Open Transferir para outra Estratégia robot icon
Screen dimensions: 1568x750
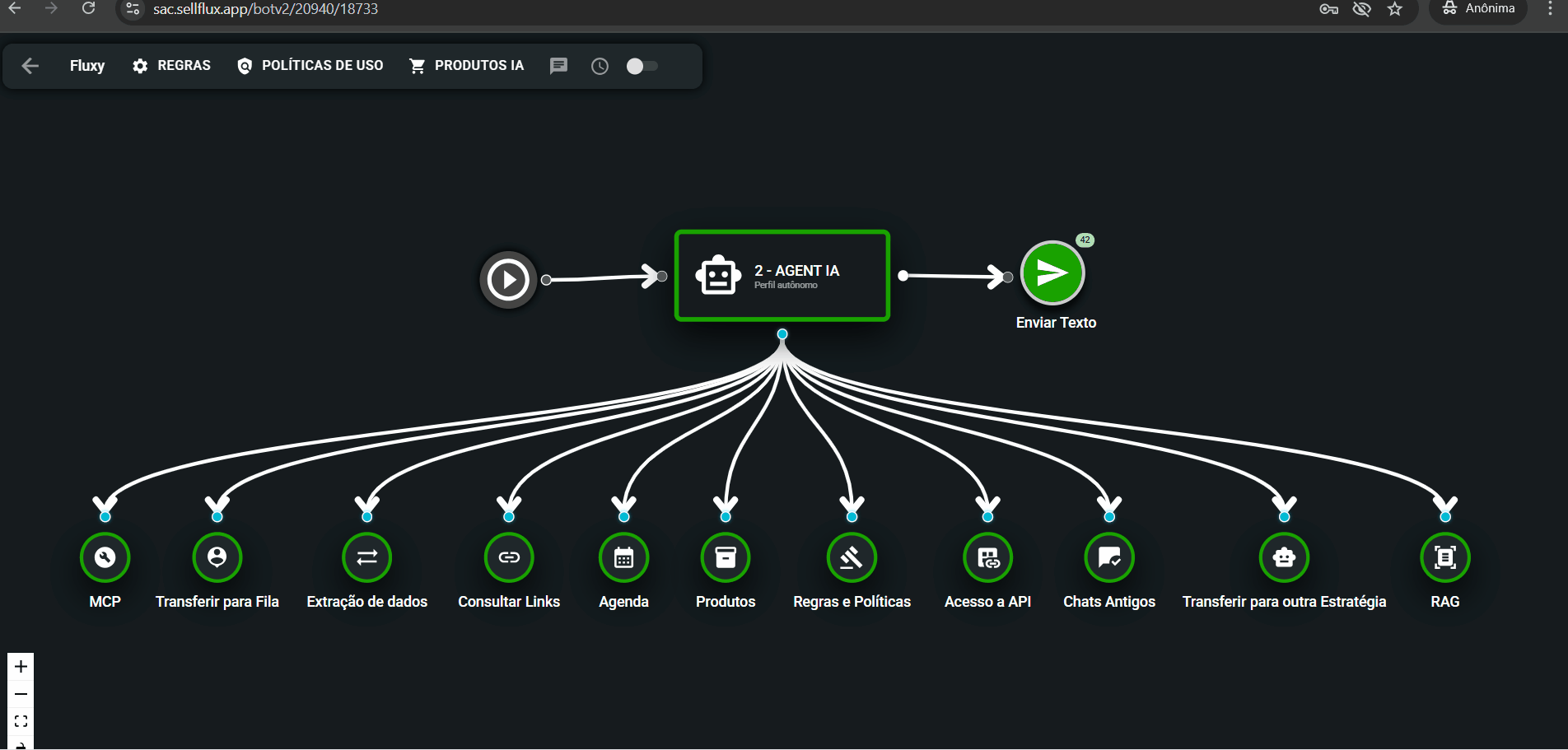pos(1284,557)
